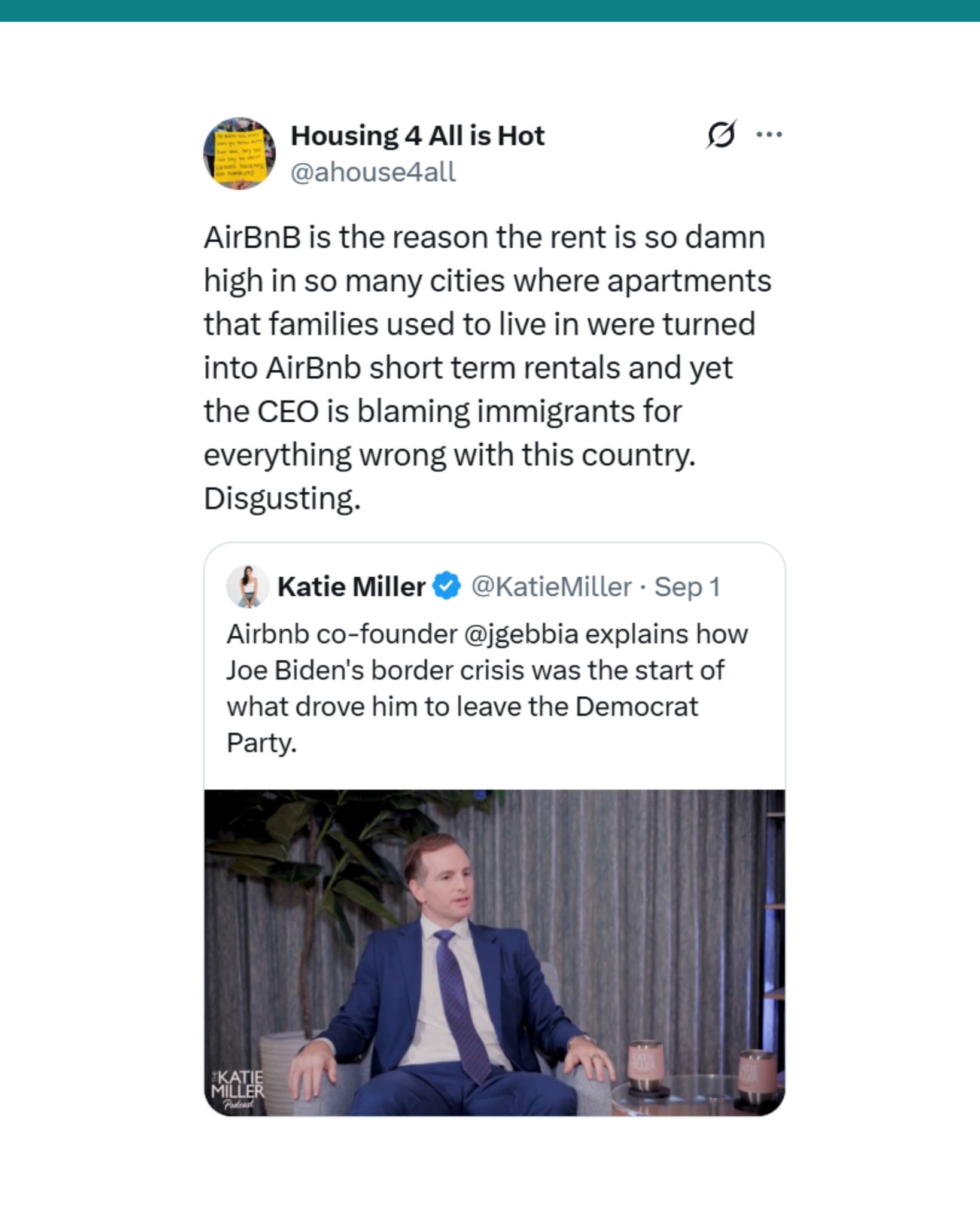The height and width of the screenshot is (1225, 980).
Task: Click the teal header bar at top
Action: coord(490,11)
